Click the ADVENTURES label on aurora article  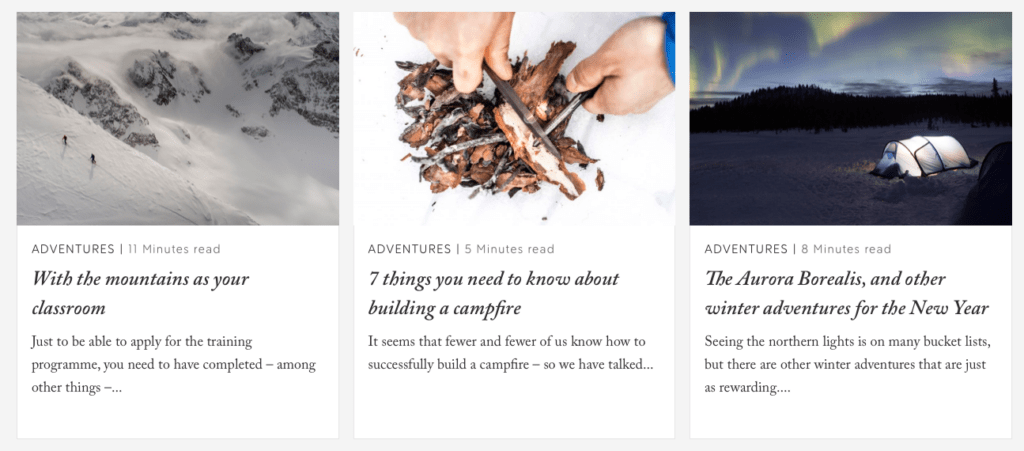[x=746, y=249]
